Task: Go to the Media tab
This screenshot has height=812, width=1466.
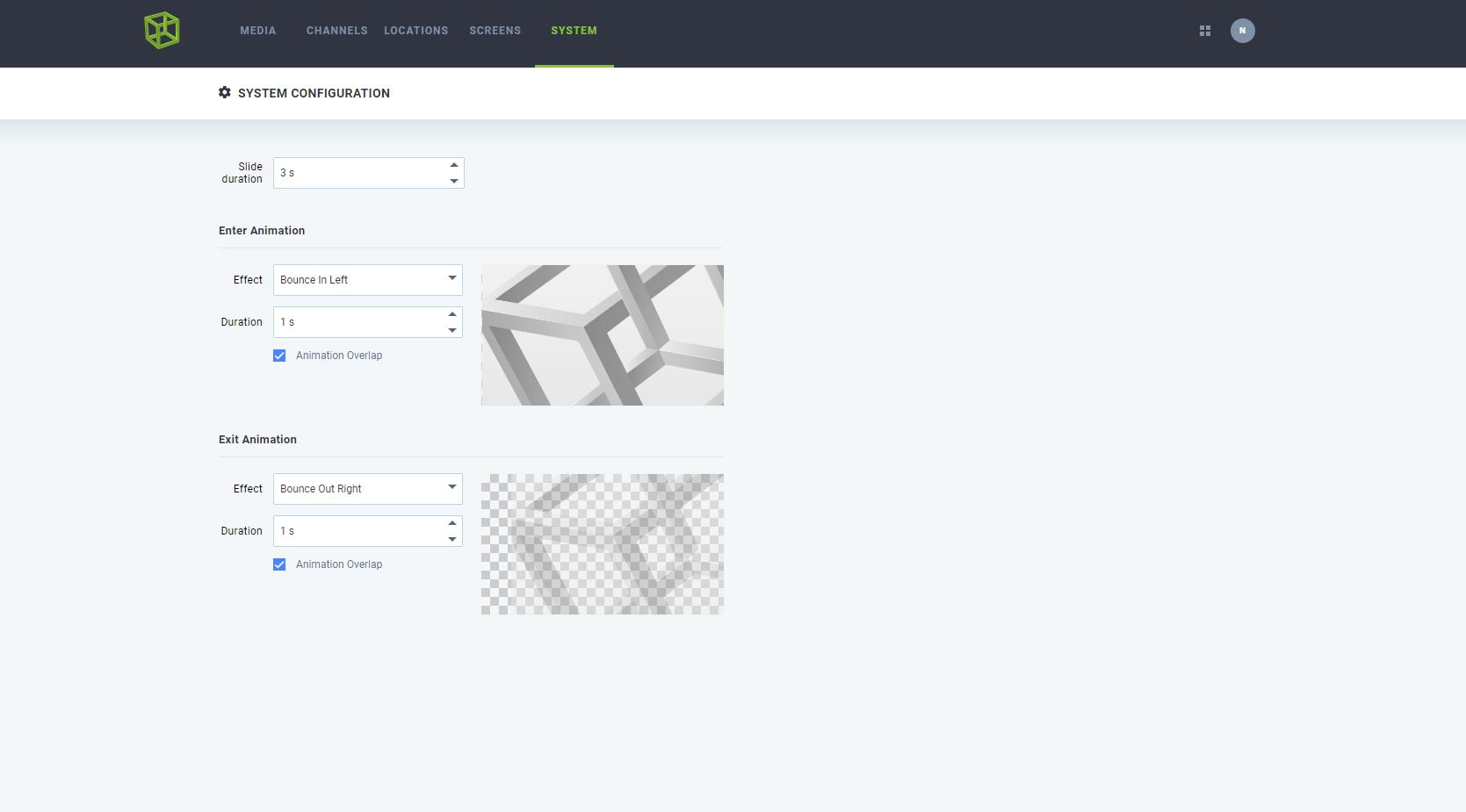Action: click(258, 31)
